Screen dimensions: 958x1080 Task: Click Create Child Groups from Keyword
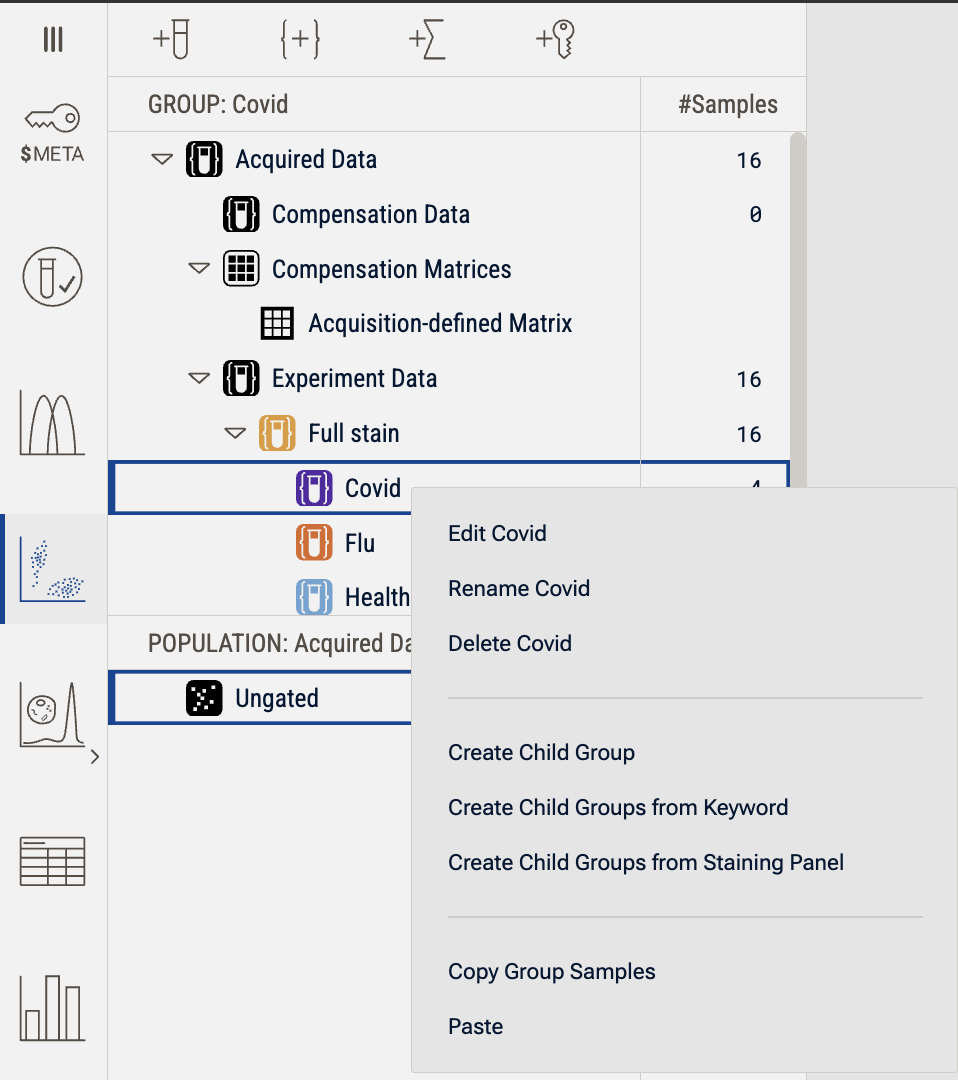(x=617, y=807)
